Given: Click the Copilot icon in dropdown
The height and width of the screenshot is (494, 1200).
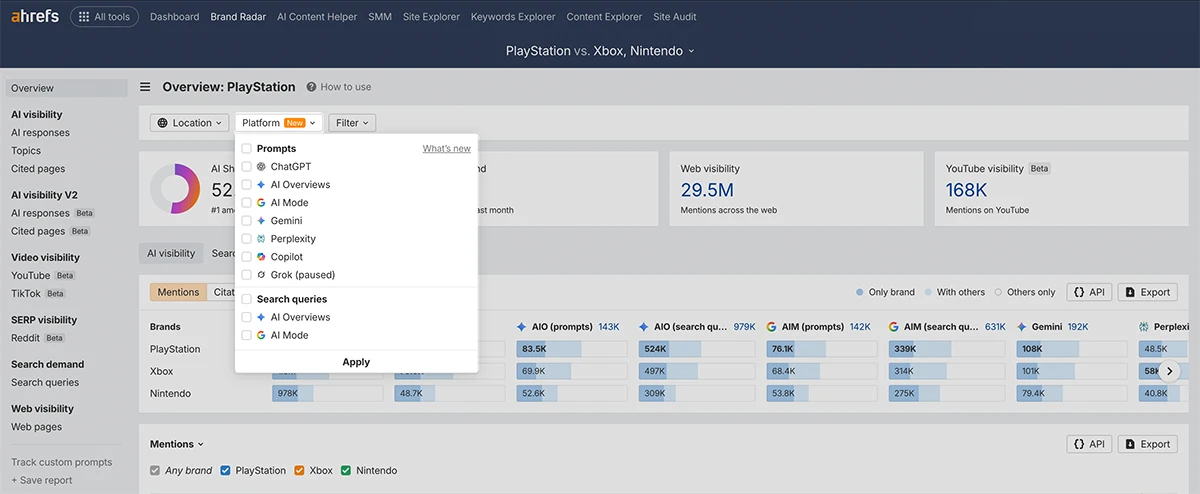Looking at the screenshot, I should point(261,257).
